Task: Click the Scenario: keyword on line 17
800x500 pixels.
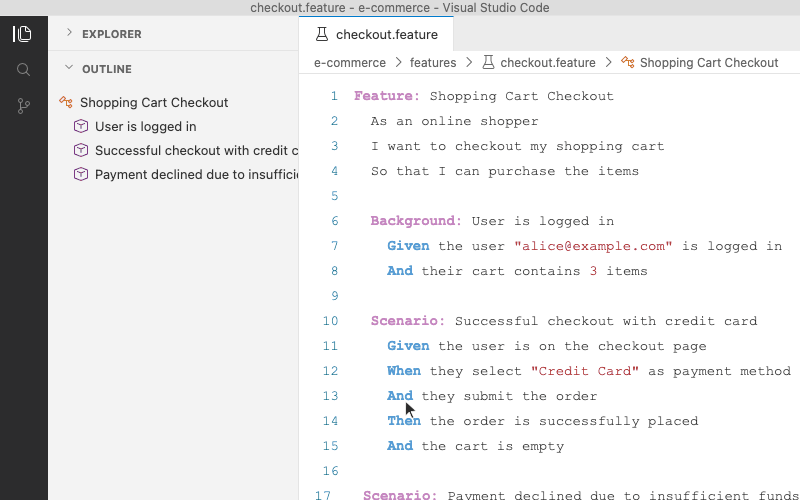Action: coord(399,495)
